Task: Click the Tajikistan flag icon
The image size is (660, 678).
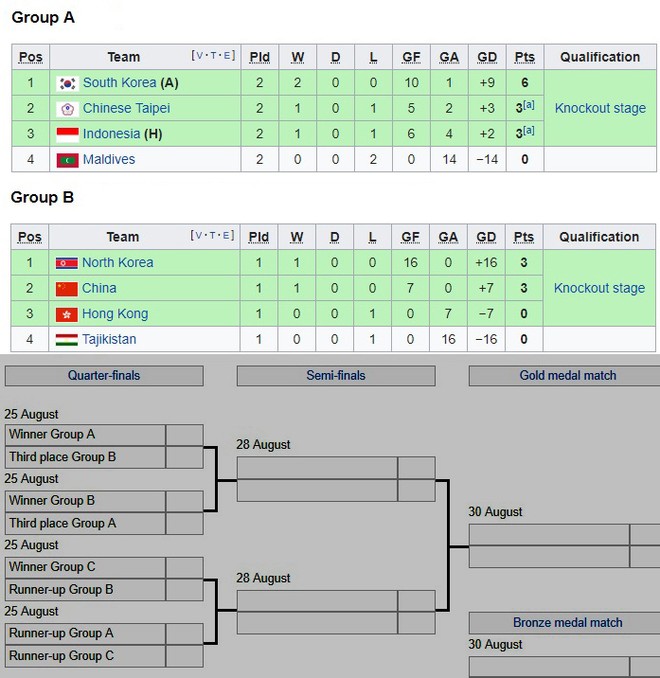Action: [x=67, y=339]
